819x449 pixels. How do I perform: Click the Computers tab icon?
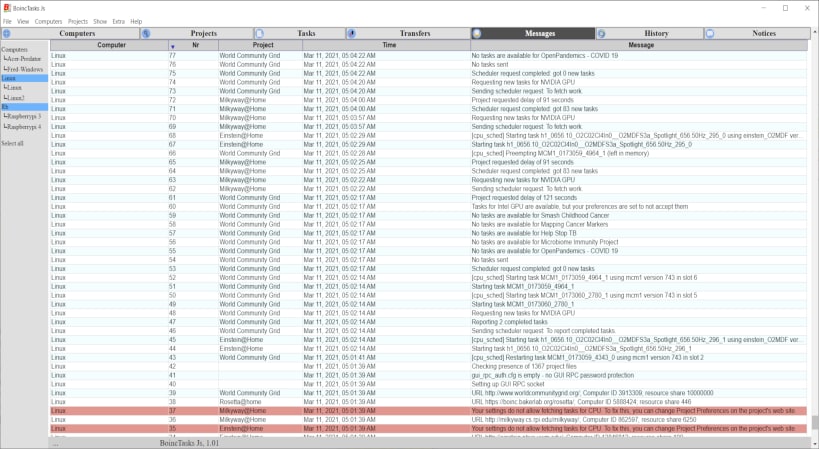pyautogui.click(x=7, y=33)
